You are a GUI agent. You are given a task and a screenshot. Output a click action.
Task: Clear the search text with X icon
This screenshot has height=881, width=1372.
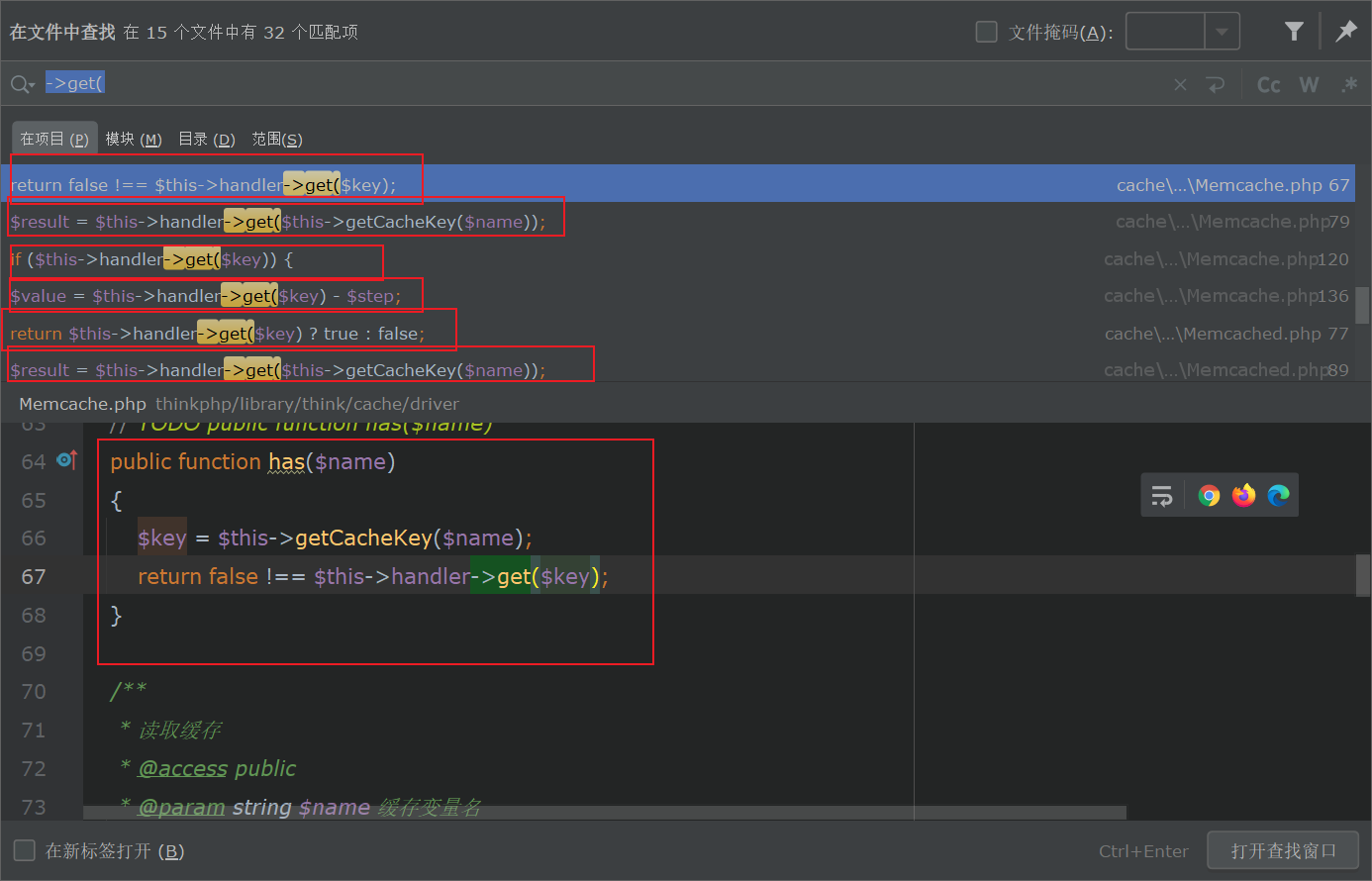[1180, 85]
